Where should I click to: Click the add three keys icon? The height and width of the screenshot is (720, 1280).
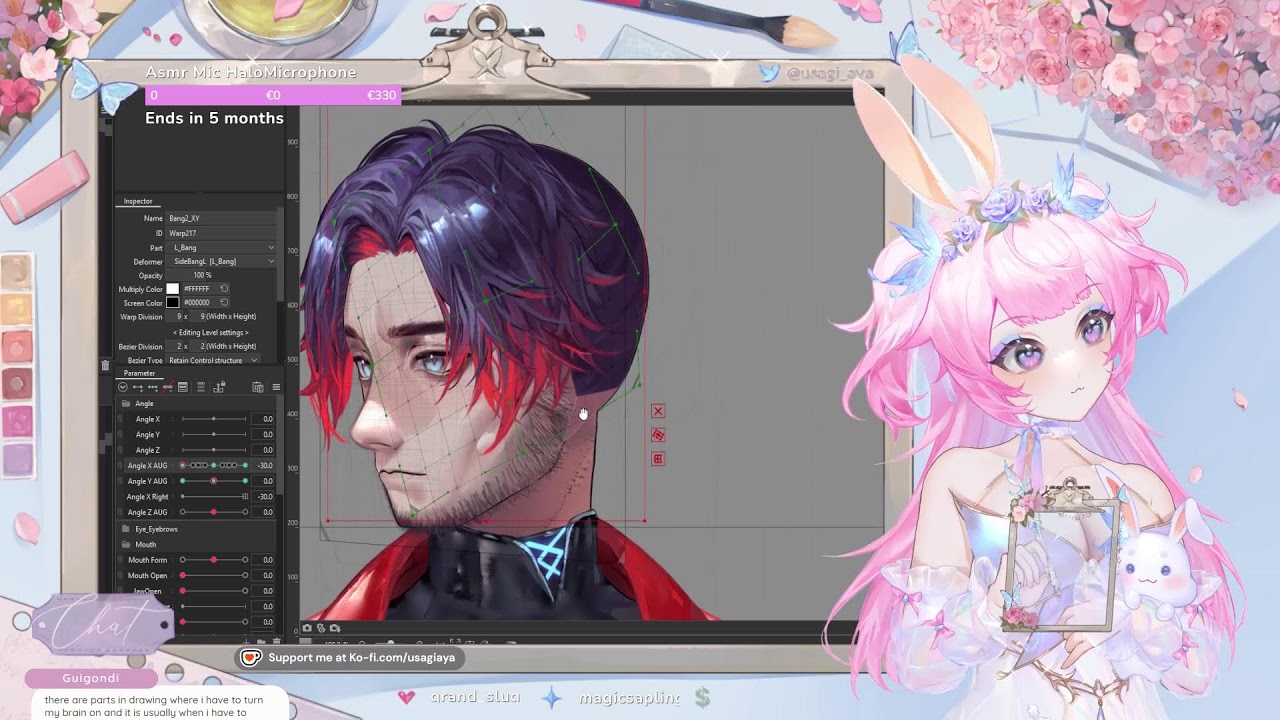pyautogui.click(x=153, y=387)
